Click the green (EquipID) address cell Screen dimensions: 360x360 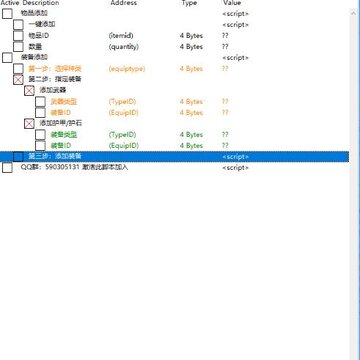coord(123,146)
